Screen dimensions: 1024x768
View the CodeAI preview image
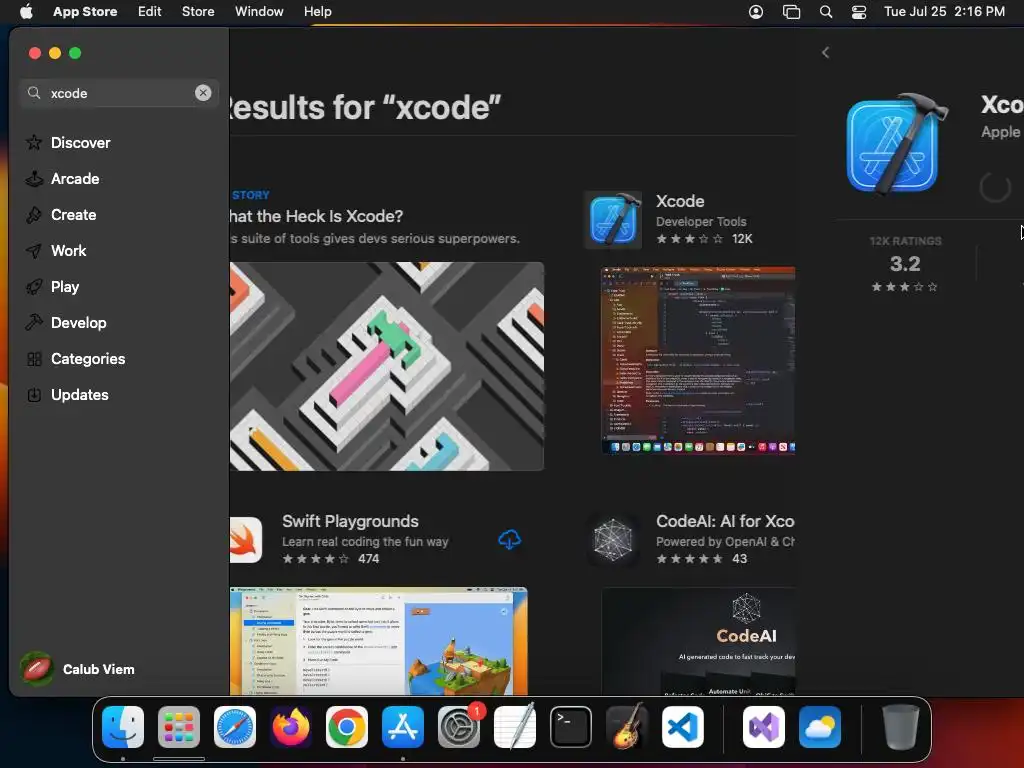698,641
